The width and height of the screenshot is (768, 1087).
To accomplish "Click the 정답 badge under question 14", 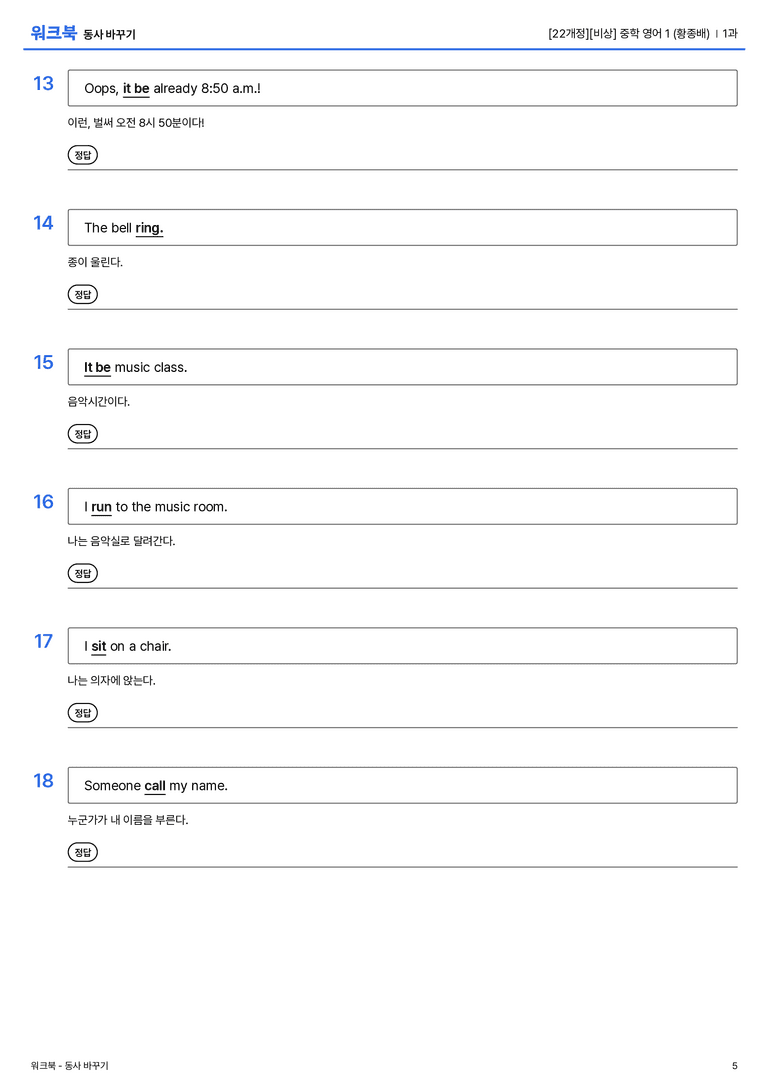I will (82, 295).
